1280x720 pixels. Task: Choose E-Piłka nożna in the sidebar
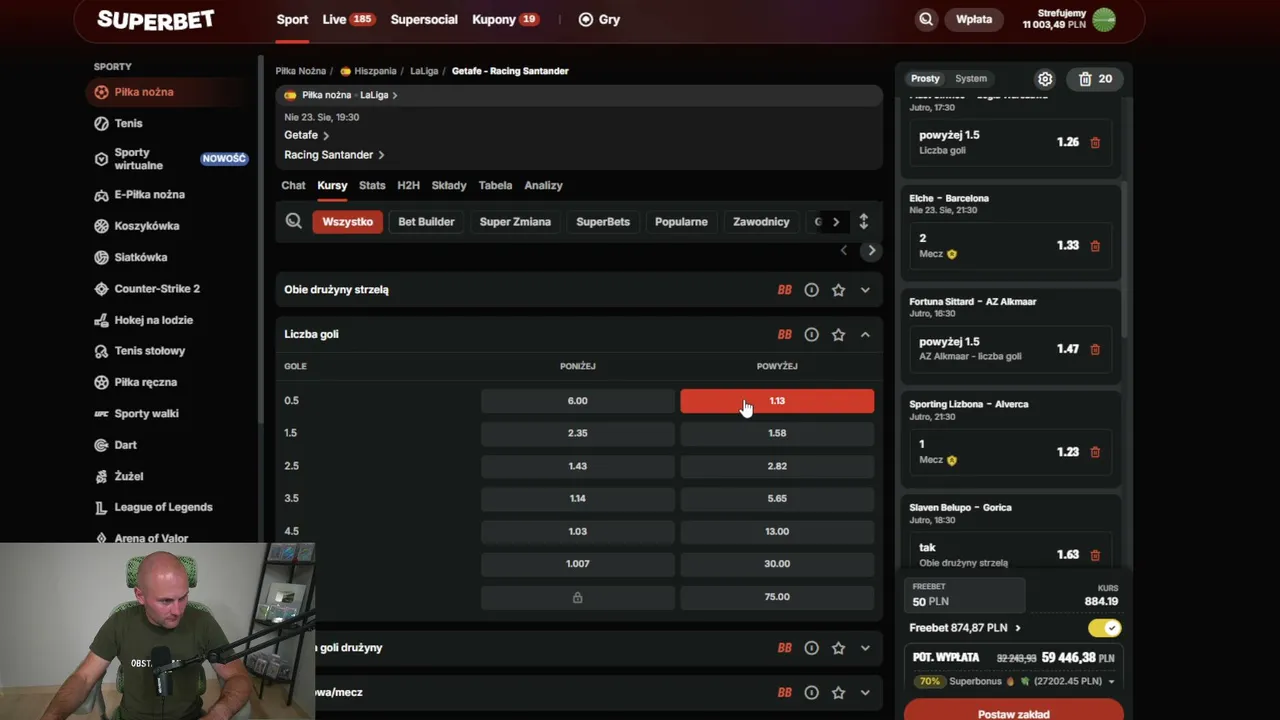click(x=149, y=195)
